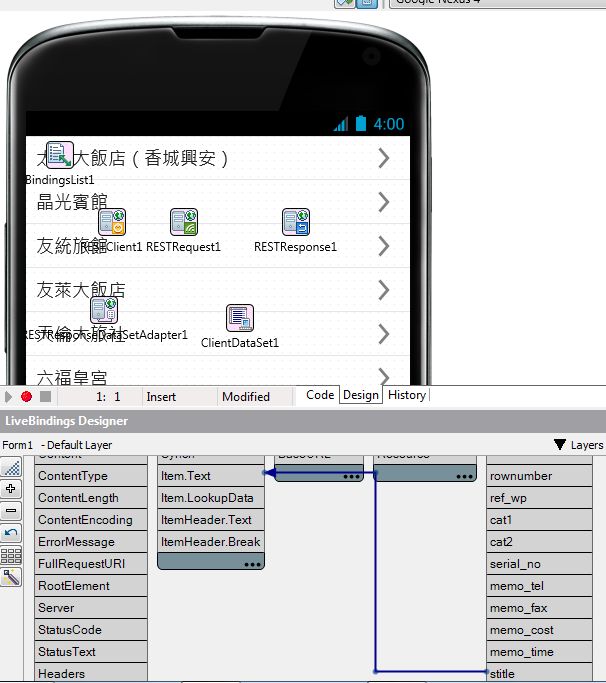Expand the ellipsis on the BaseURL node
This screenshot has width=606, height=683.
click(x=351, y=477)
